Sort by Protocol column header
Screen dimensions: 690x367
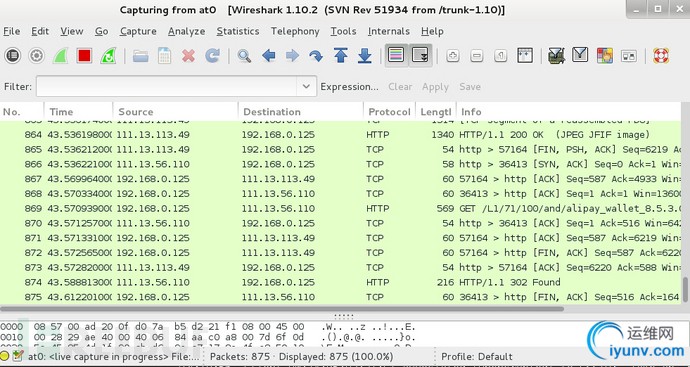(x=389, y=112)
